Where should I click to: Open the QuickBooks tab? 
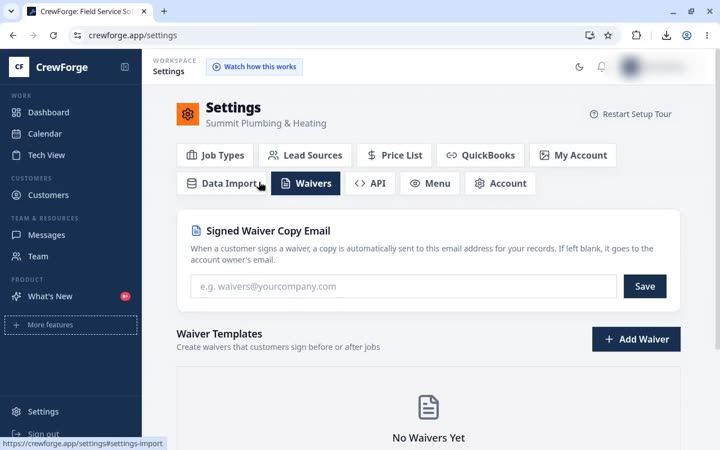tap(480, 155)
